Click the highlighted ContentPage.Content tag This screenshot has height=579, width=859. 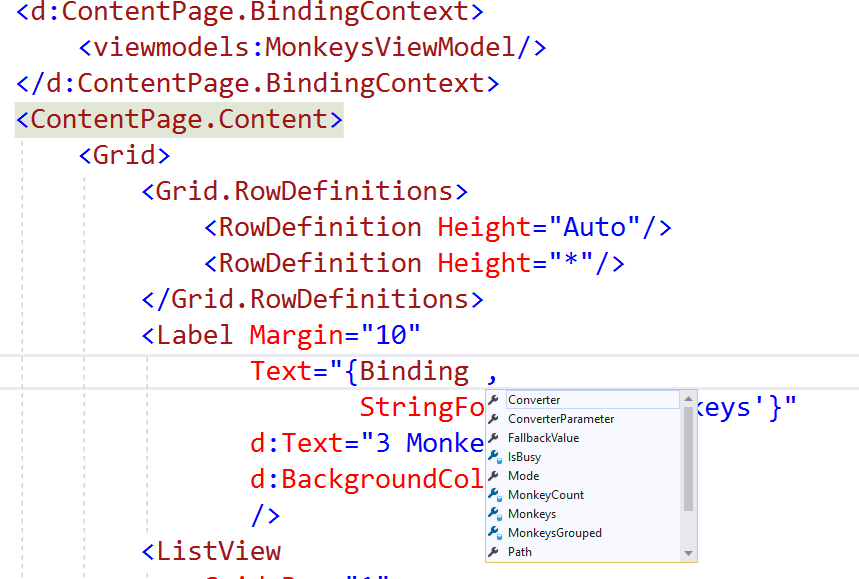coord(178,119)
